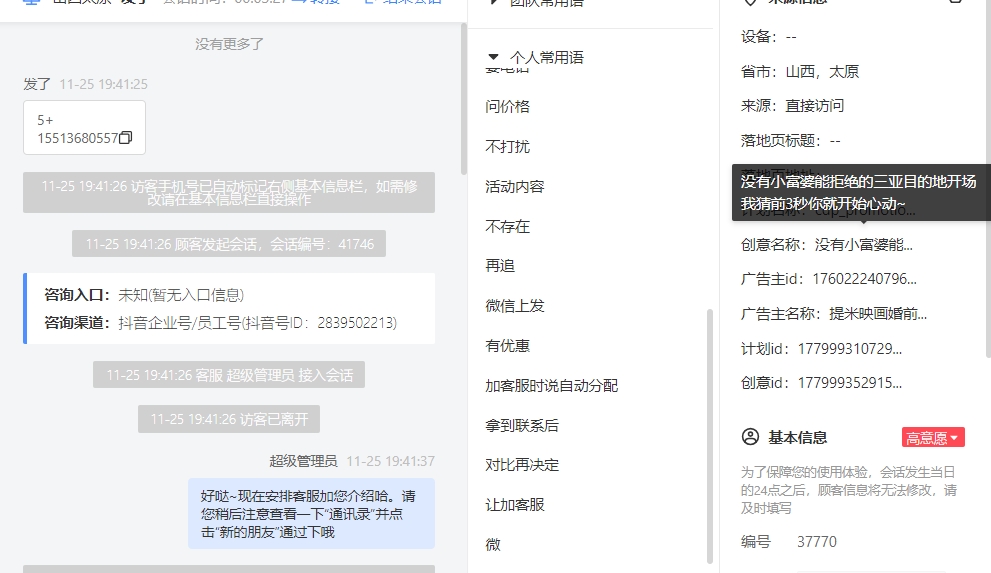
Task: Click the visitor info panel scrollbar
Action: click(x=988, y=179)
